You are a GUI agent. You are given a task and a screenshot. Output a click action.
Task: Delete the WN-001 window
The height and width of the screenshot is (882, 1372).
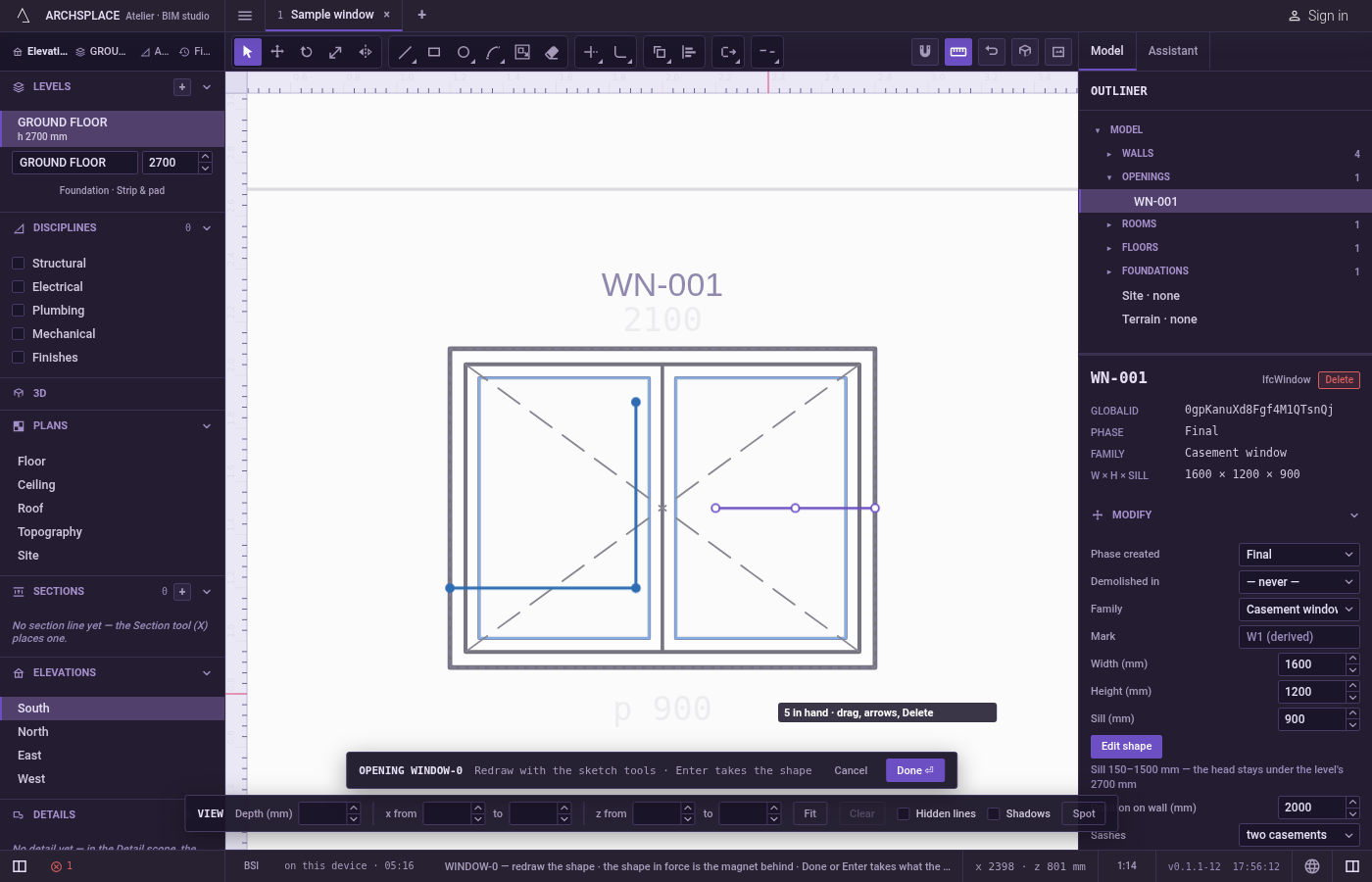pyautogui.click(x=1339, y=380)
